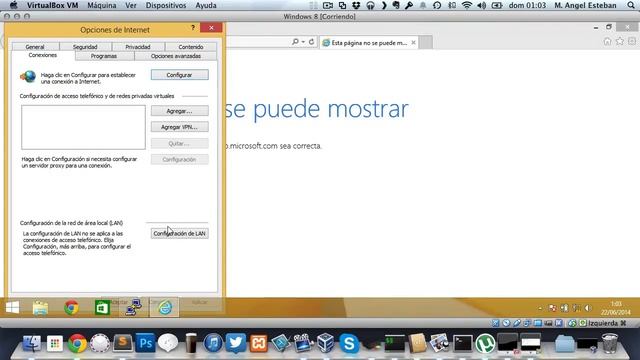The height and width of the screenshot is (360, 640).
Task: Select Internet Explorer on the Windows taskbar
Action: point(164,307)
